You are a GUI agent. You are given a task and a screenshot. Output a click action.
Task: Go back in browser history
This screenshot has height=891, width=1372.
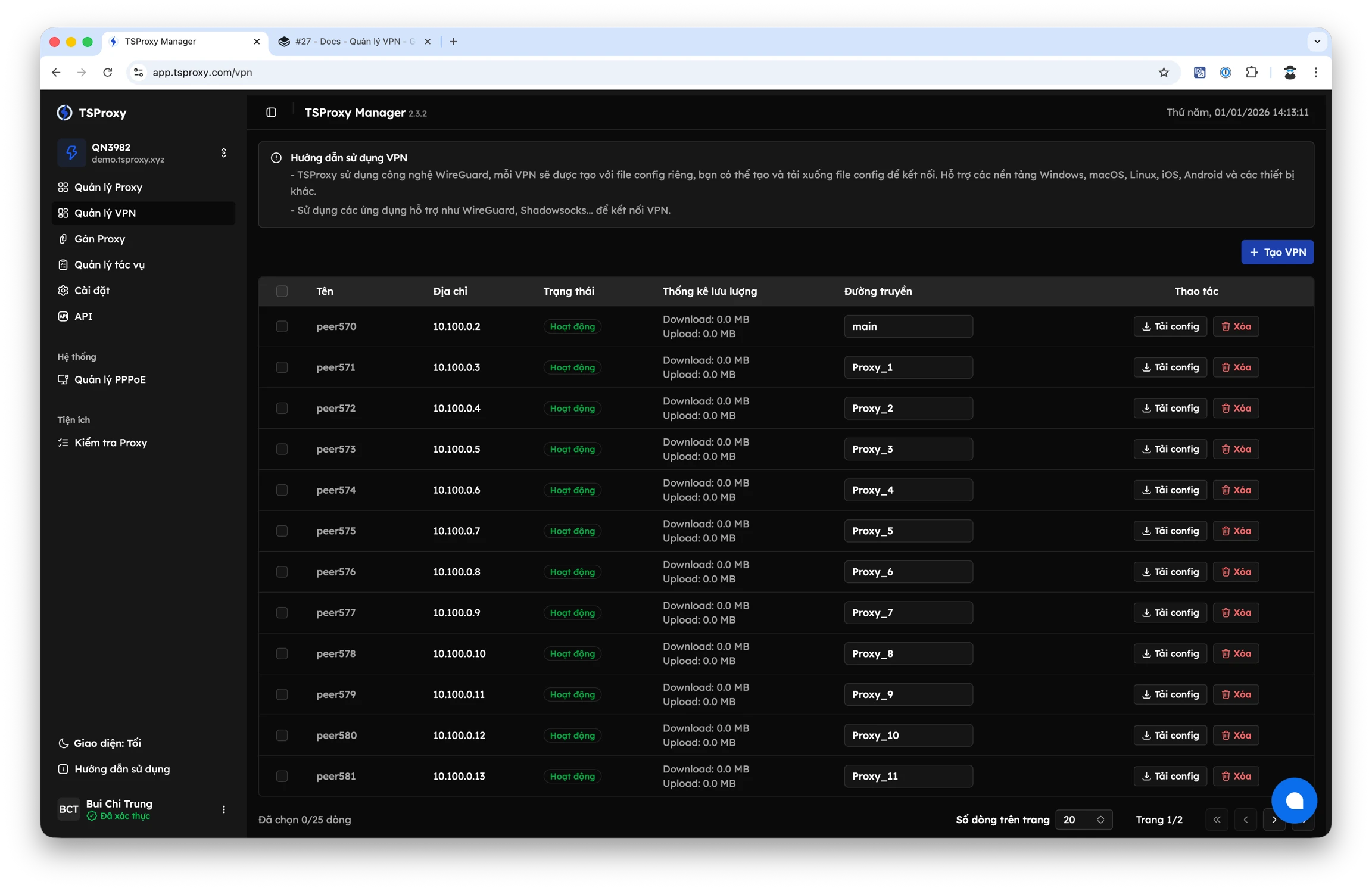56,72
